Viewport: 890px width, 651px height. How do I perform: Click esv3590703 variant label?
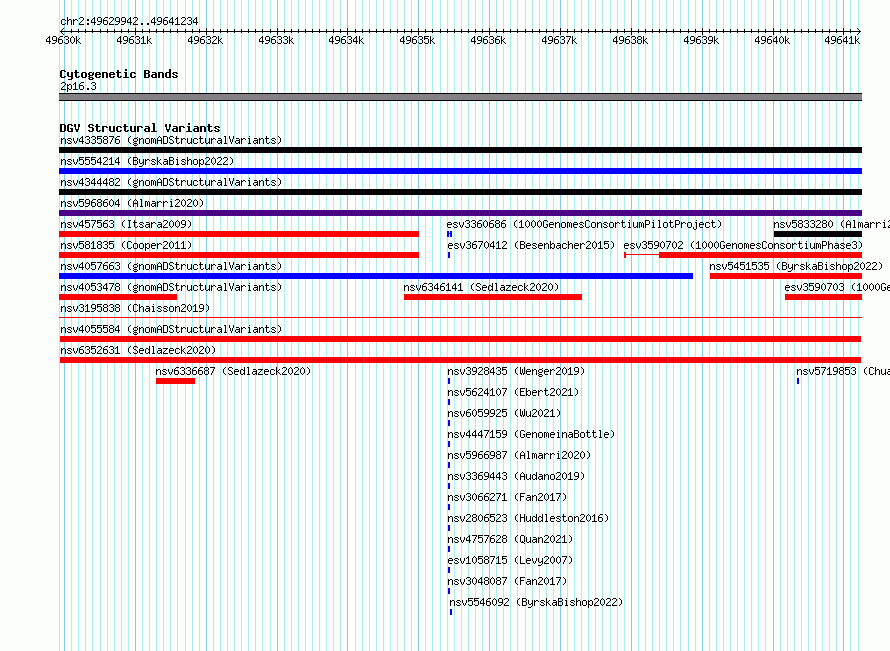click(x=837, y=287)
